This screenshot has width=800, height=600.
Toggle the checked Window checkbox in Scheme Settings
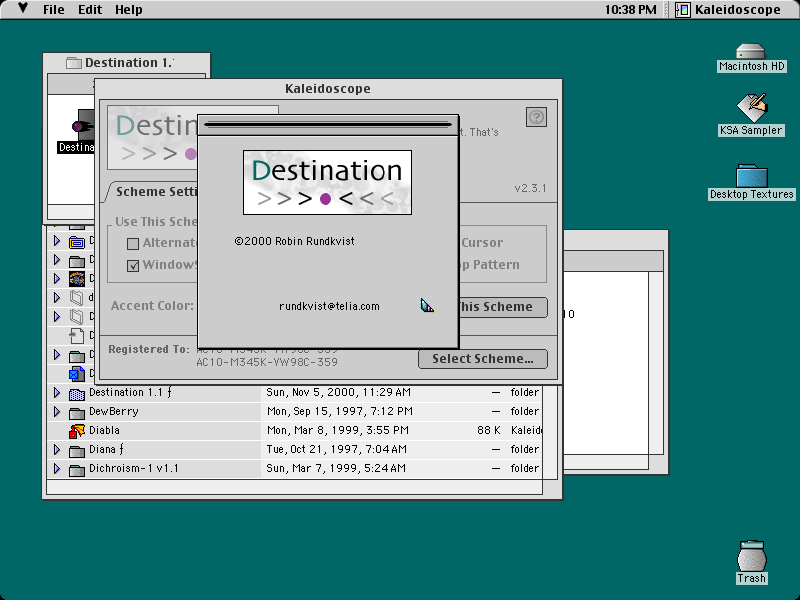pos(133,265)
